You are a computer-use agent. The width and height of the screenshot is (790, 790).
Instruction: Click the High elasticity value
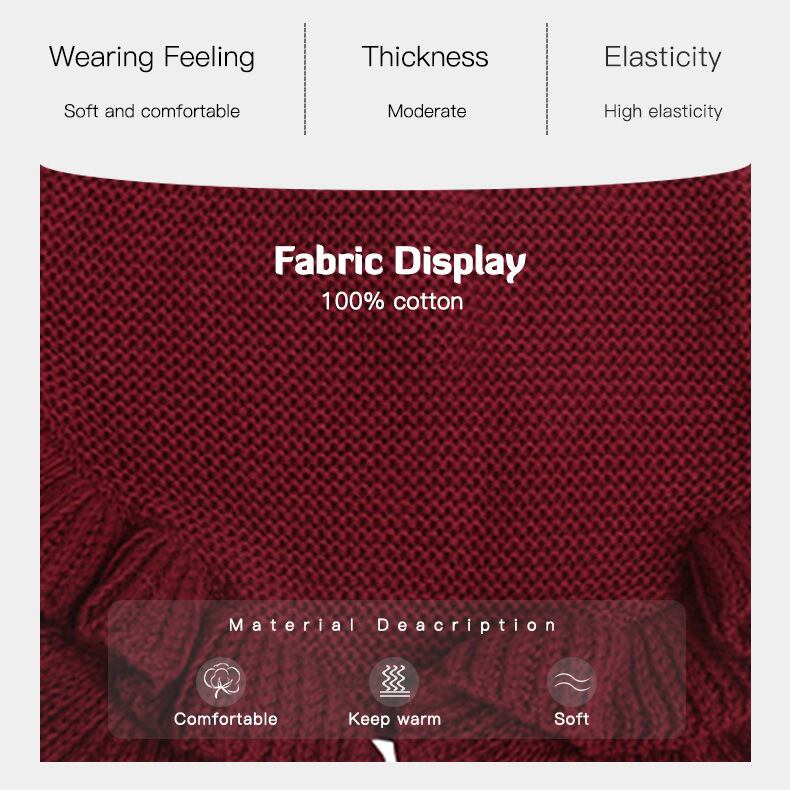pos(663,112)
